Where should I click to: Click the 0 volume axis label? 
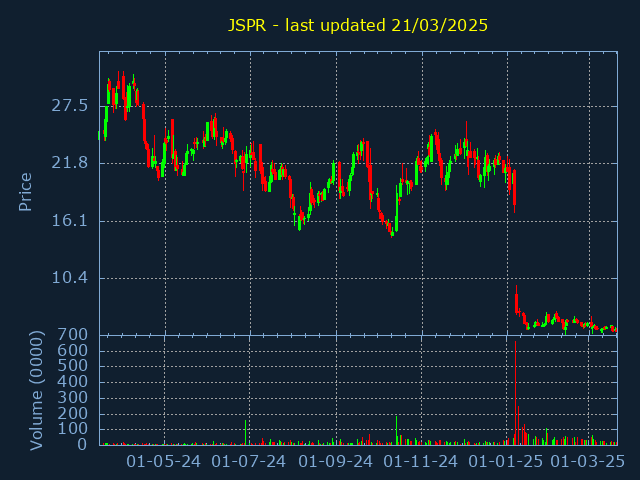pyautogui.click(x=82, y=444)
